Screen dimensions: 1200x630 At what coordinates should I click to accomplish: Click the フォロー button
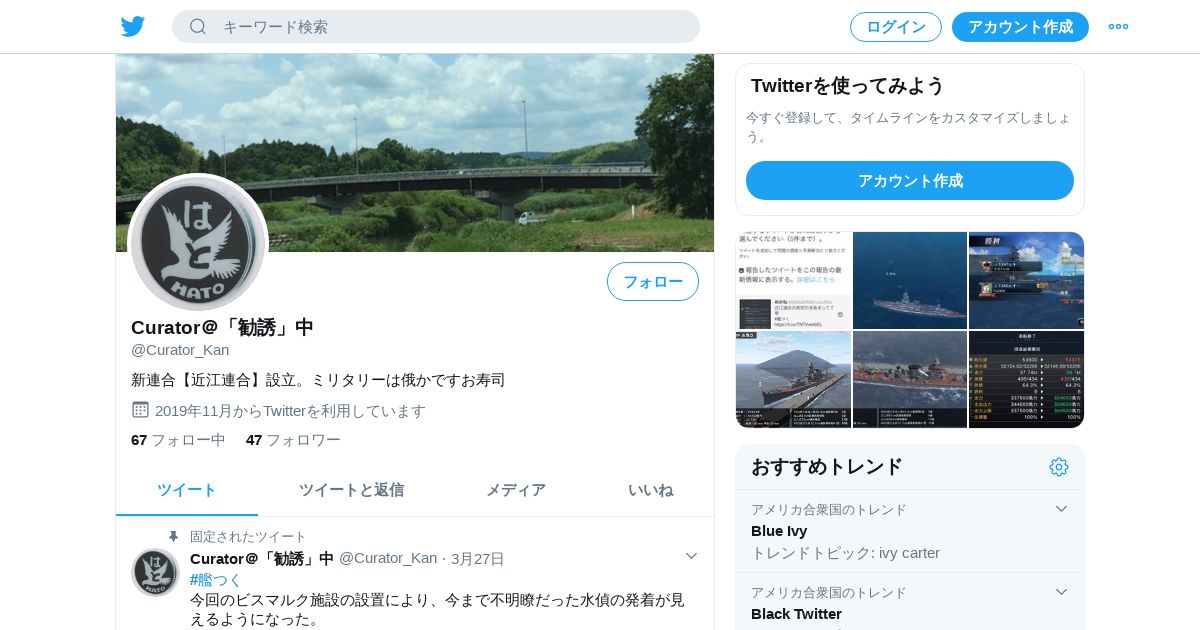(x=653, y=282)
